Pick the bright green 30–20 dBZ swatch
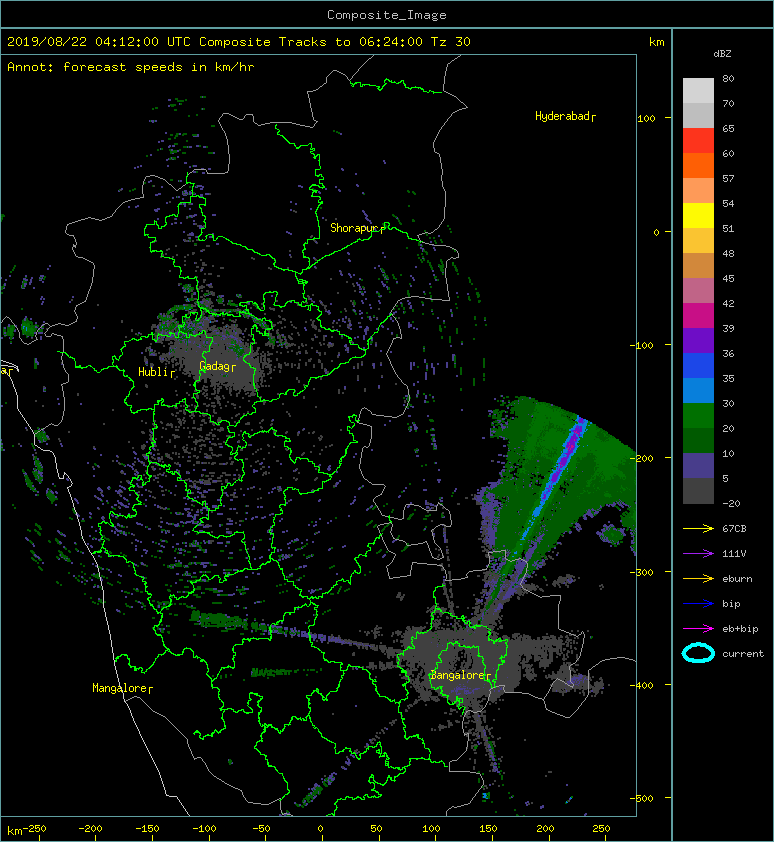This screenshot has width=774, height=842. [698, 416]
